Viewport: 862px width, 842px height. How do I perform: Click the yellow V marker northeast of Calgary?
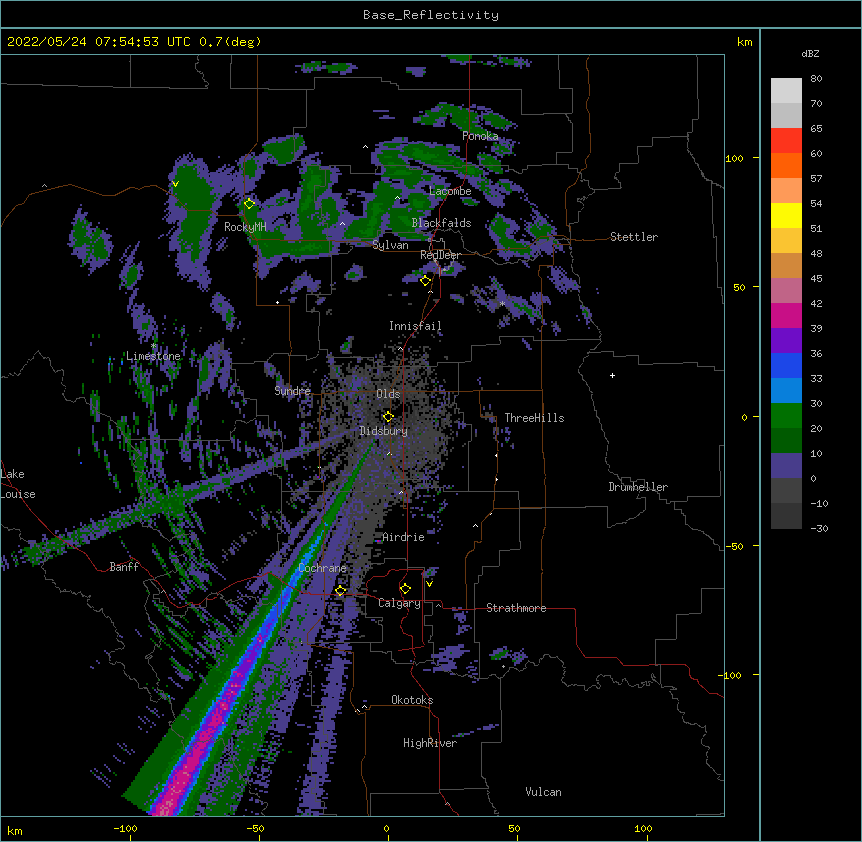[429, 584]
